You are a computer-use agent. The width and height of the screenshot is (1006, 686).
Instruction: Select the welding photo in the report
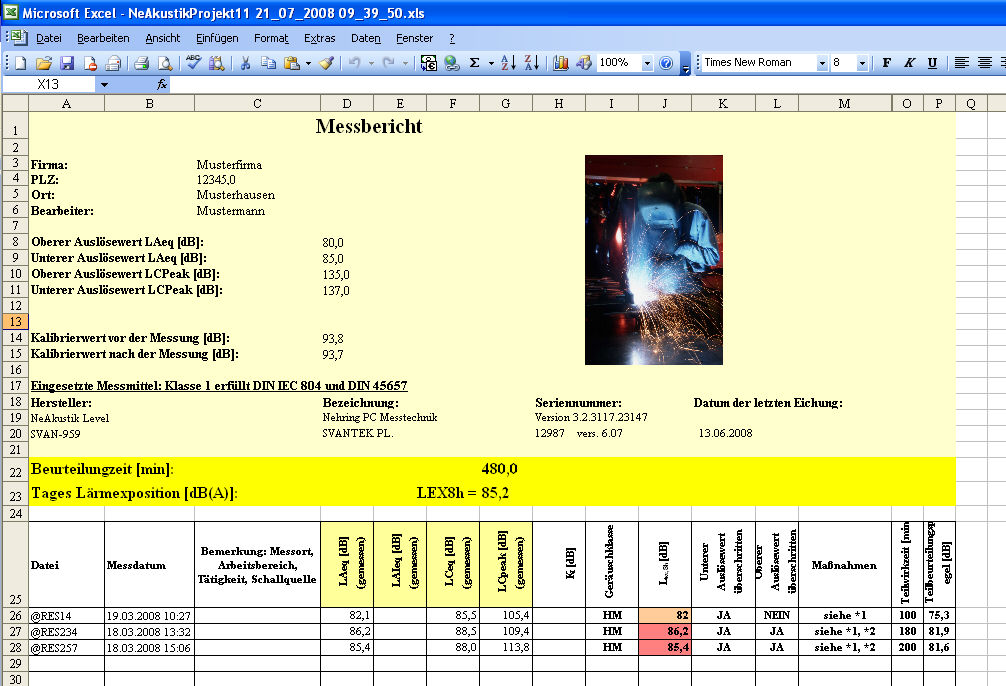pyautogui.click(x=653, y=259)
